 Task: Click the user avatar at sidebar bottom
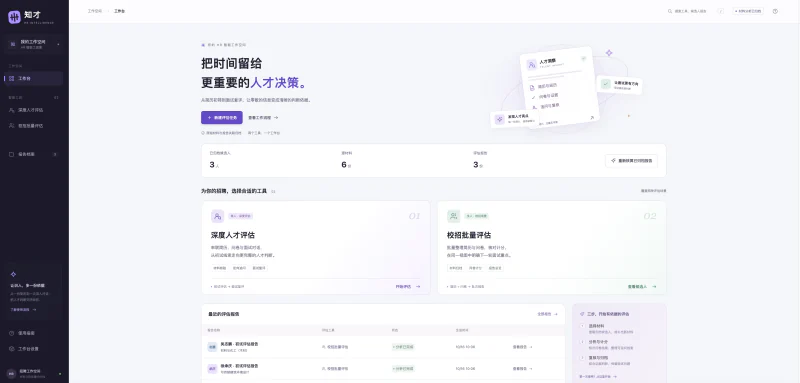pos(11,373)
